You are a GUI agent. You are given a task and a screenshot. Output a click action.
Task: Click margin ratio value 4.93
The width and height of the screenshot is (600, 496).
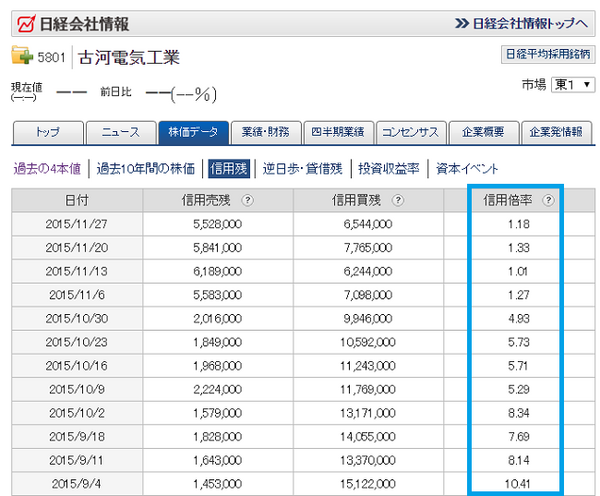(x=518, y=319)
